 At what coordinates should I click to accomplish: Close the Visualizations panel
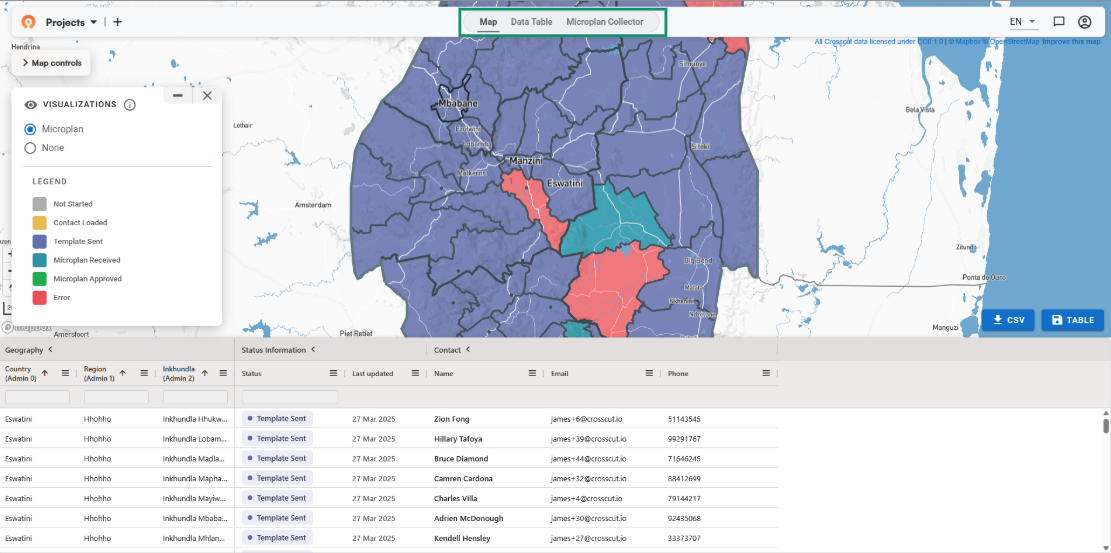pyautogui.click(x=207, y=95)
